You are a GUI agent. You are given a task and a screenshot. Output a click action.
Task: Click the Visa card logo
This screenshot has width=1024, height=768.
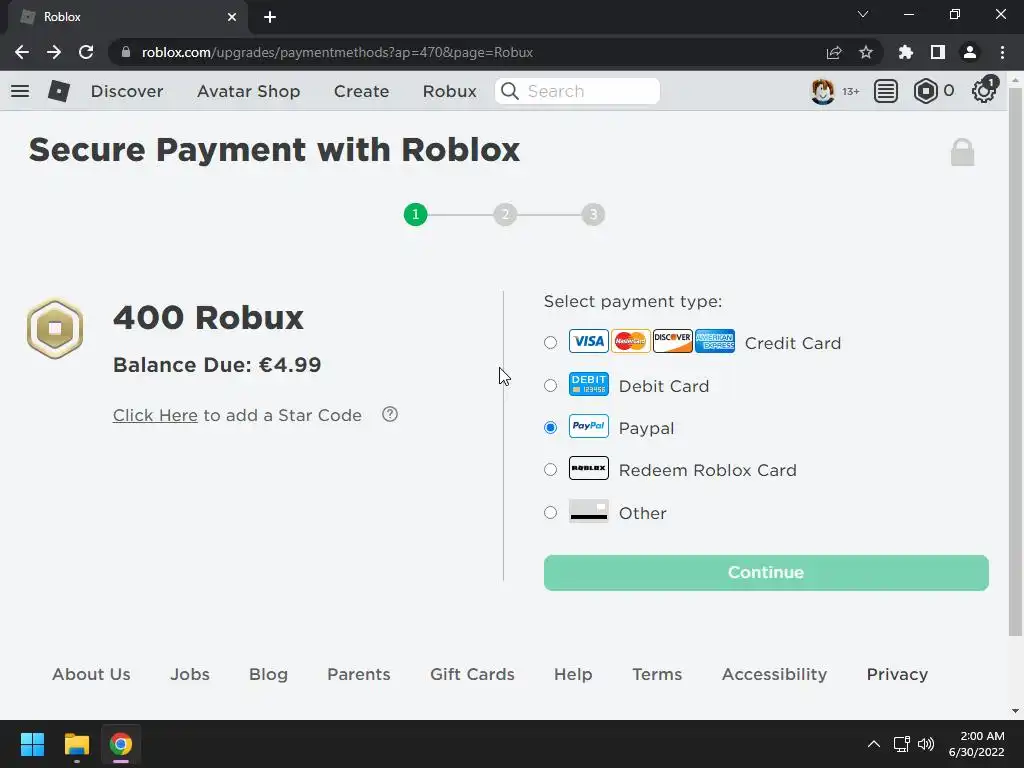pyautogui.click(x=588, y=341)
